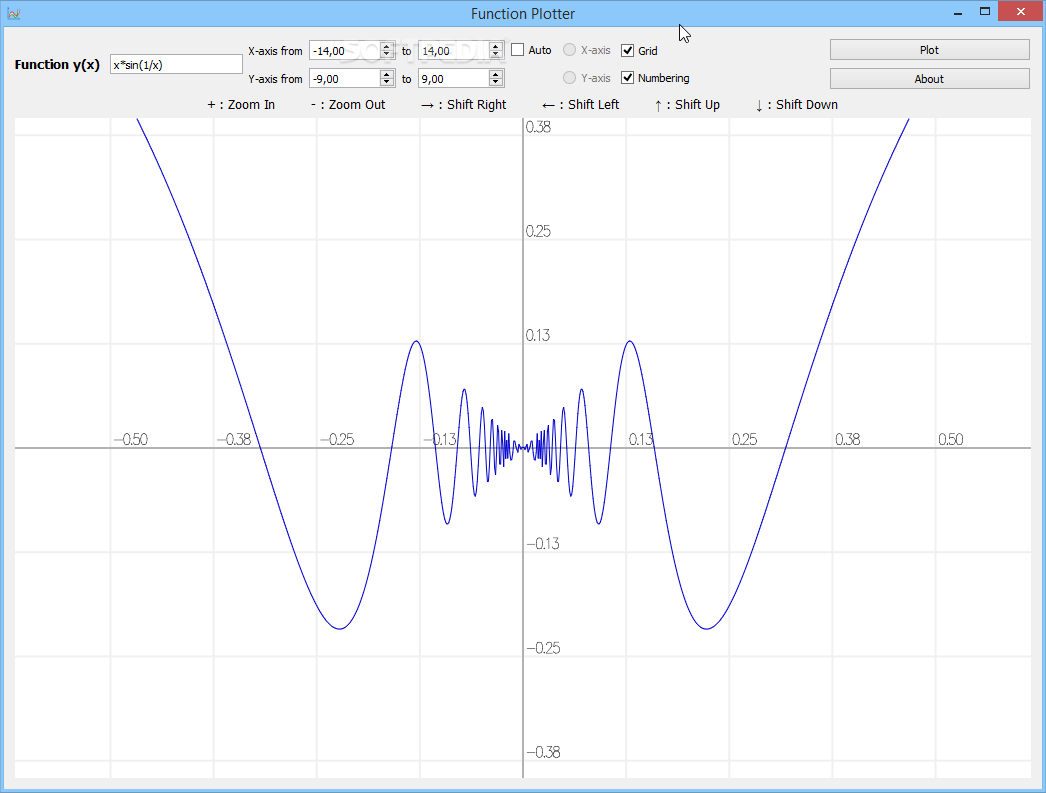This screenshot has height=793, width=1046.
Task: Decrease the Y-axis to value with the down arrow
Action: pos(496,83)
